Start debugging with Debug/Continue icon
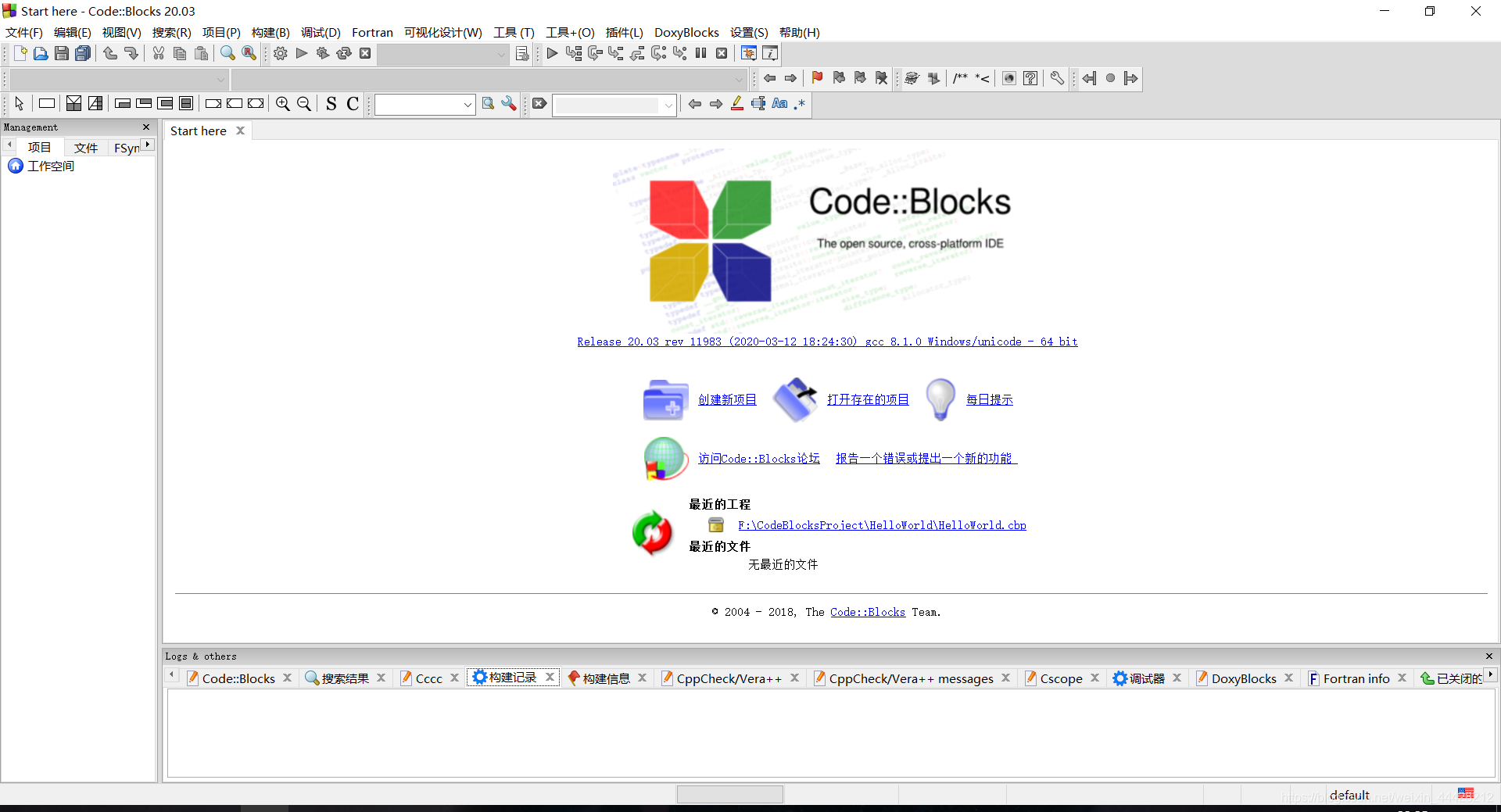The width and height of the screenshot is (1501, 812). 553,53
